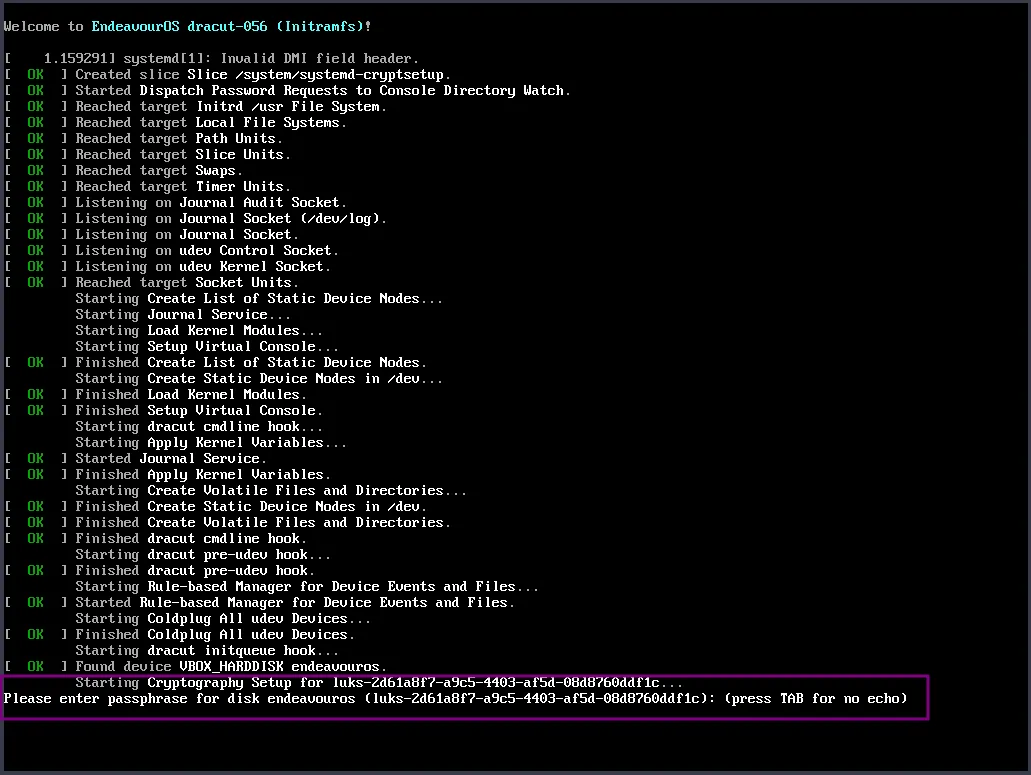Viewport: 1031px width, 775px height.
Task: Click 'Reached target Local File Systems' line
Action: coord(210,122)
